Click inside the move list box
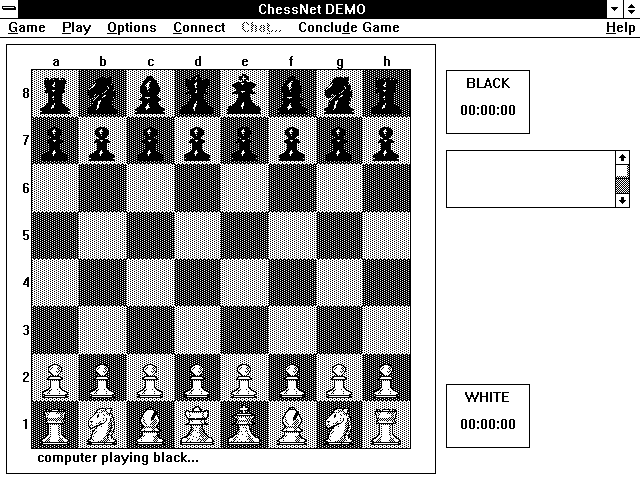Viewport: 640px width, 480px height. 531,179
